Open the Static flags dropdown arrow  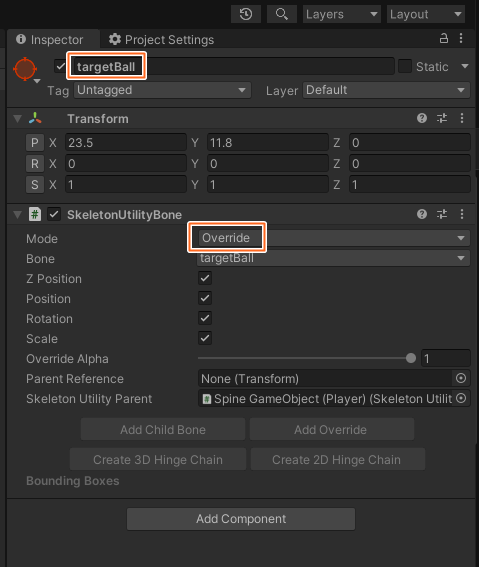click(x=465, y=67)
